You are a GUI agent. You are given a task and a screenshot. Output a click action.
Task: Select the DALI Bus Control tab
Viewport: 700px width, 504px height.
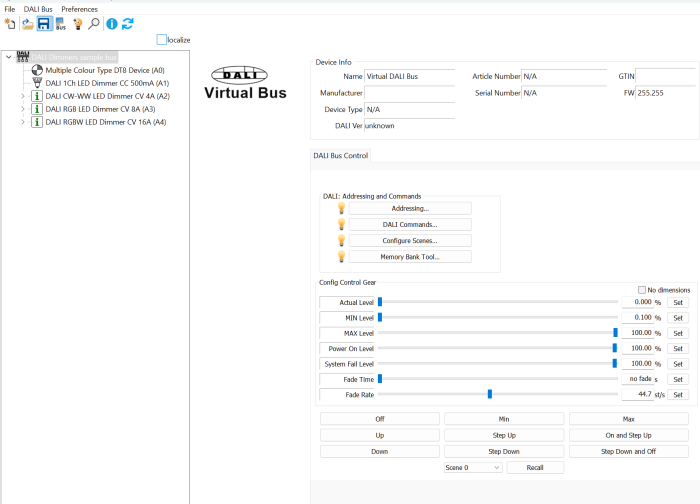[341, 155]
